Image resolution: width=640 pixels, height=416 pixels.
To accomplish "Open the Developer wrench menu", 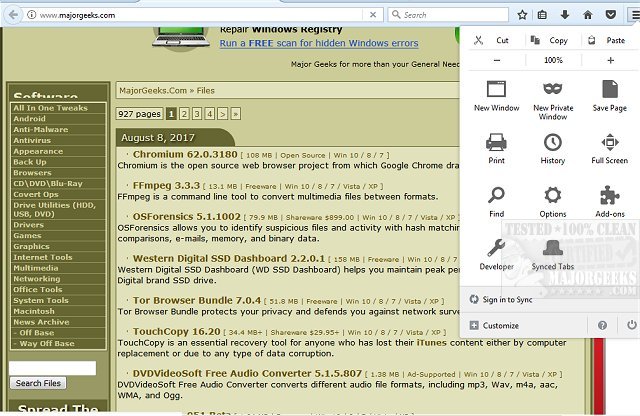I will (x=496, y=254).
